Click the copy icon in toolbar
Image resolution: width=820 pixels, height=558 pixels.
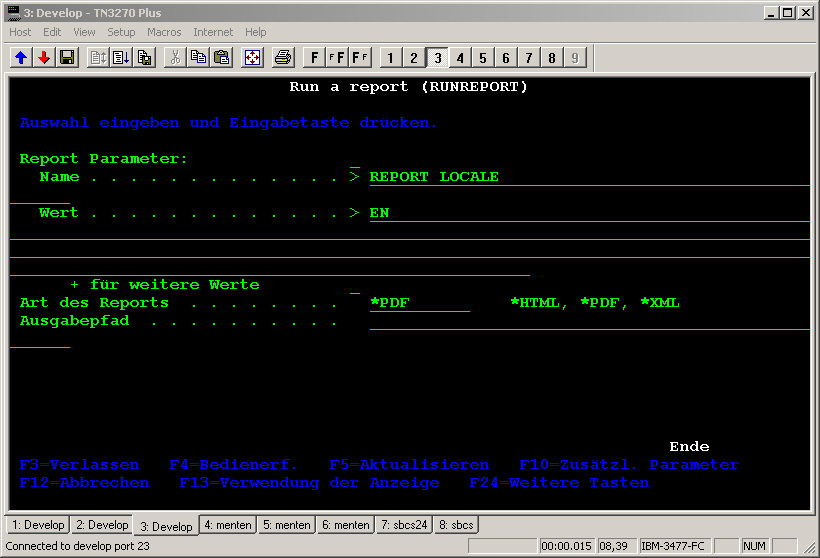coord(199,58)
